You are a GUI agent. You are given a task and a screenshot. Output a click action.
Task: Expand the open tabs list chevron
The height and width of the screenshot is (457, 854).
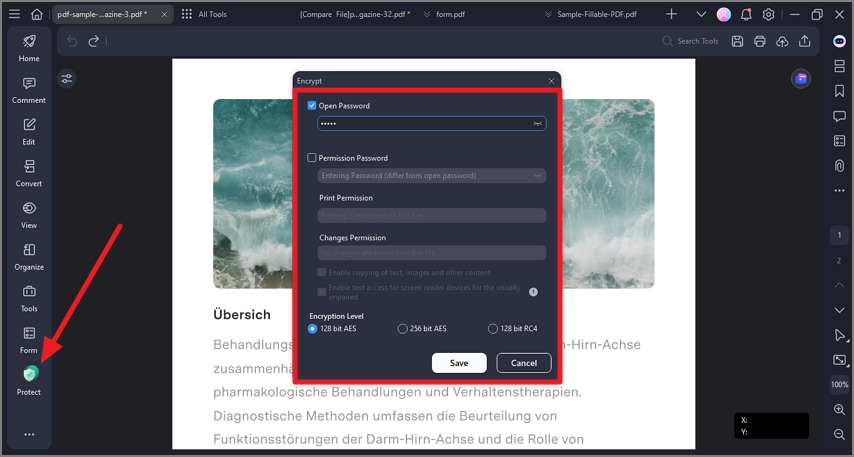701,15
